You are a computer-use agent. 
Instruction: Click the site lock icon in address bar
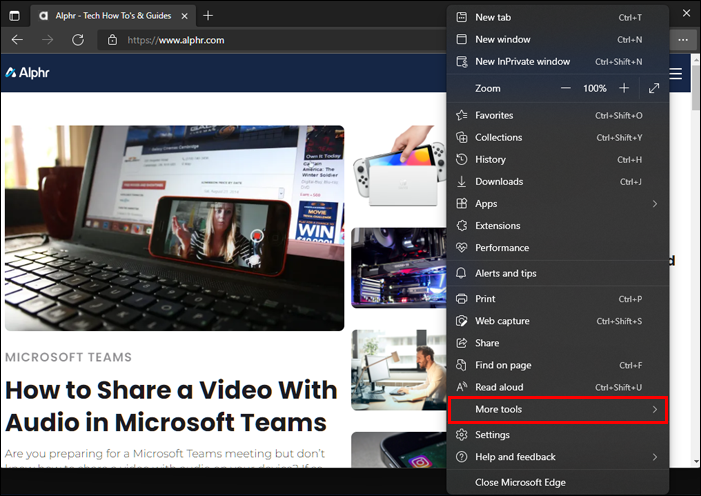click(112, 40)
